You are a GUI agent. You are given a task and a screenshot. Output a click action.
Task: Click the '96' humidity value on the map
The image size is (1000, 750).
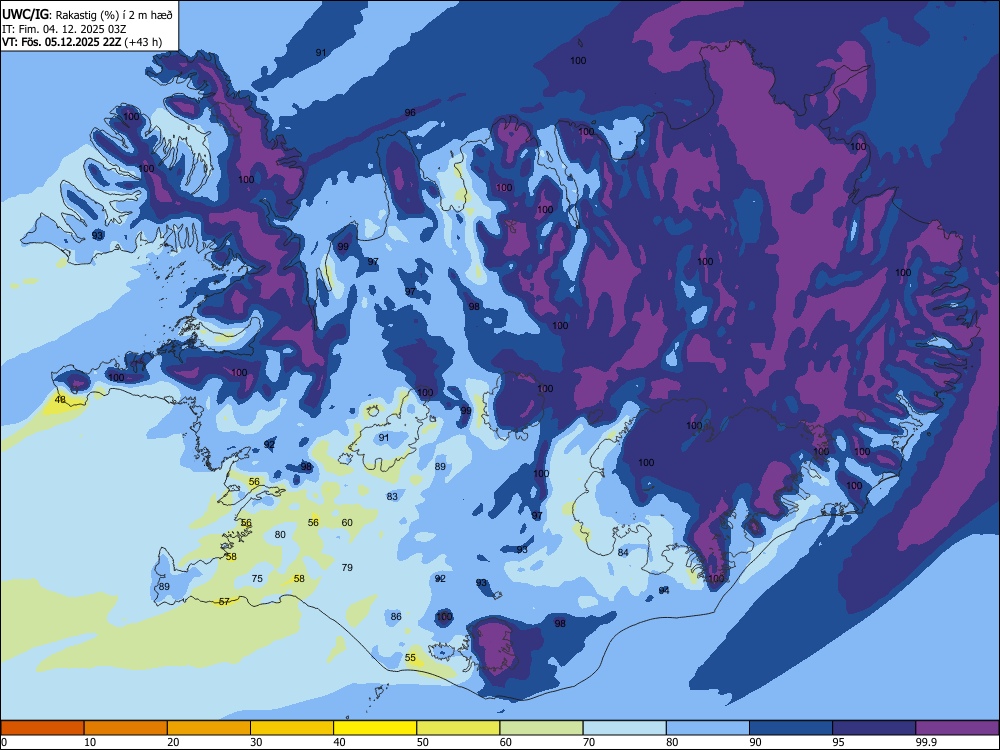(410, 112)
